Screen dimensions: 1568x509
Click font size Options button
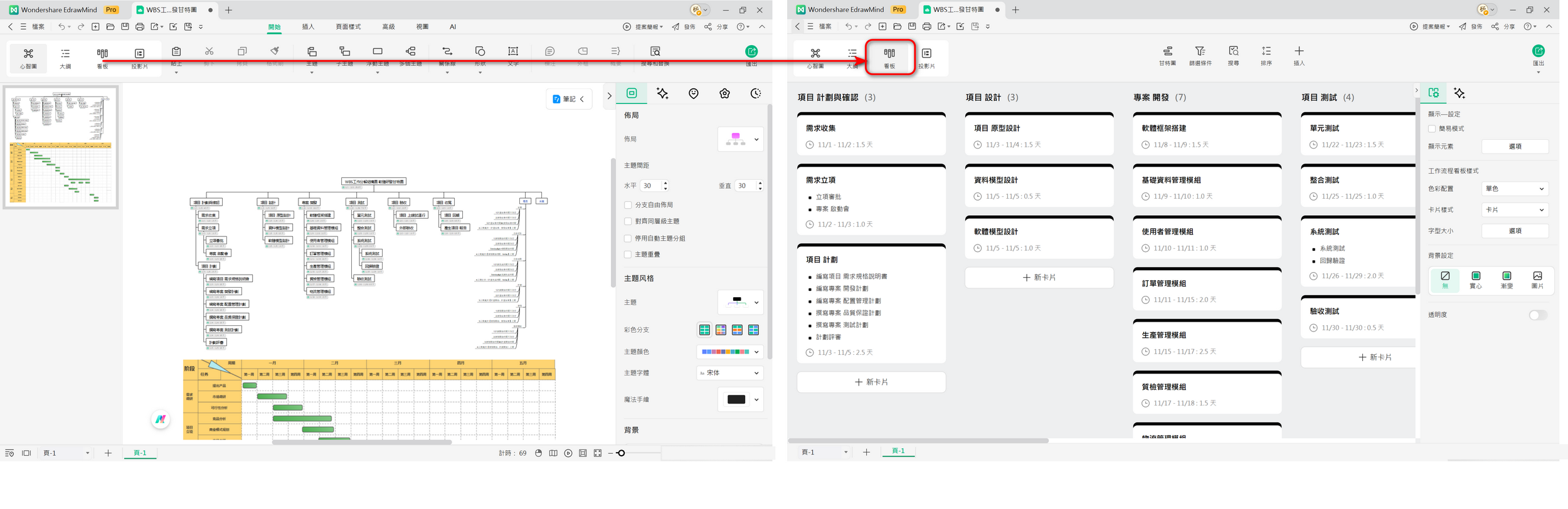point(1515,231)
